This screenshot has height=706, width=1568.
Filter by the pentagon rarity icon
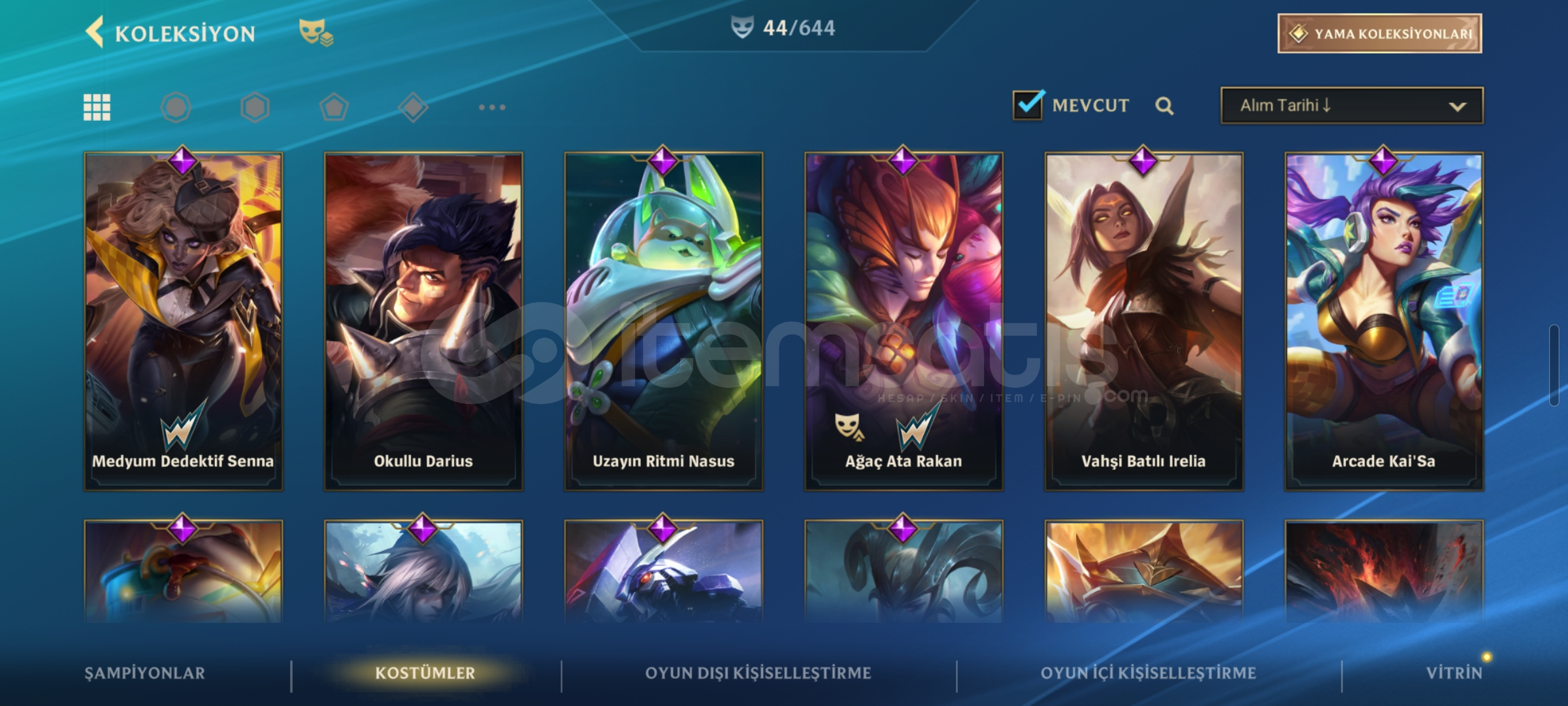click(x=334, y=107)
